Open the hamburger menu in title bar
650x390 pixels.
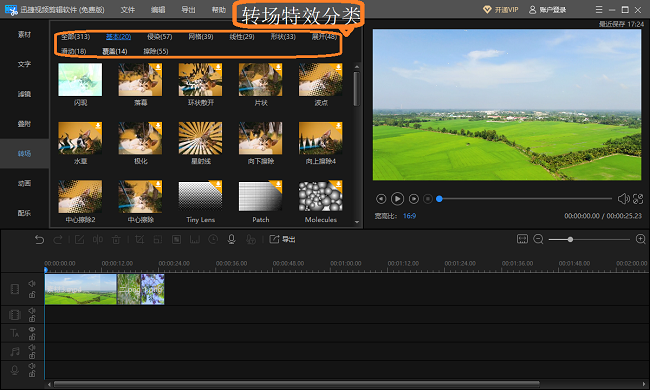(x=599, y=10)
